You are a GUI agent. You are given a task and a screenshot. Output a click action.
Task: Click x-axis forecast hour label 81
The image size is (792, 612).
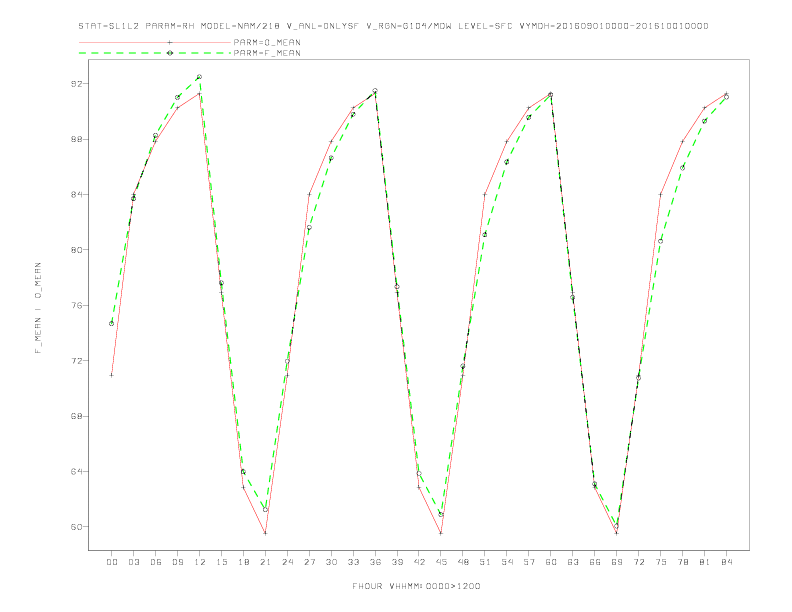point(705,562)
